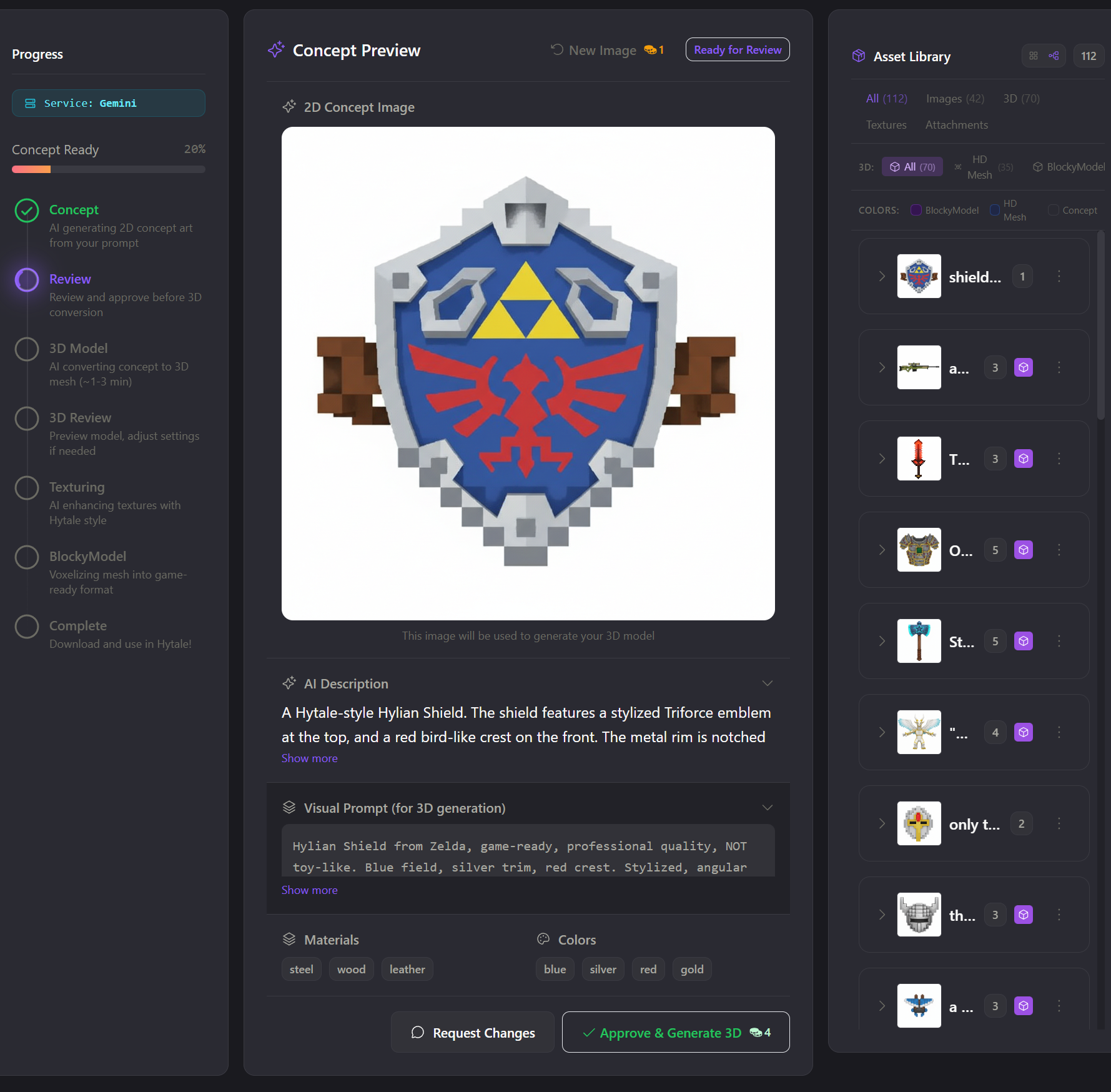This screenshot has height=1092, width=1111.
Task: Switch Asset Library to grid view
Action: (x=1033, y=56)
